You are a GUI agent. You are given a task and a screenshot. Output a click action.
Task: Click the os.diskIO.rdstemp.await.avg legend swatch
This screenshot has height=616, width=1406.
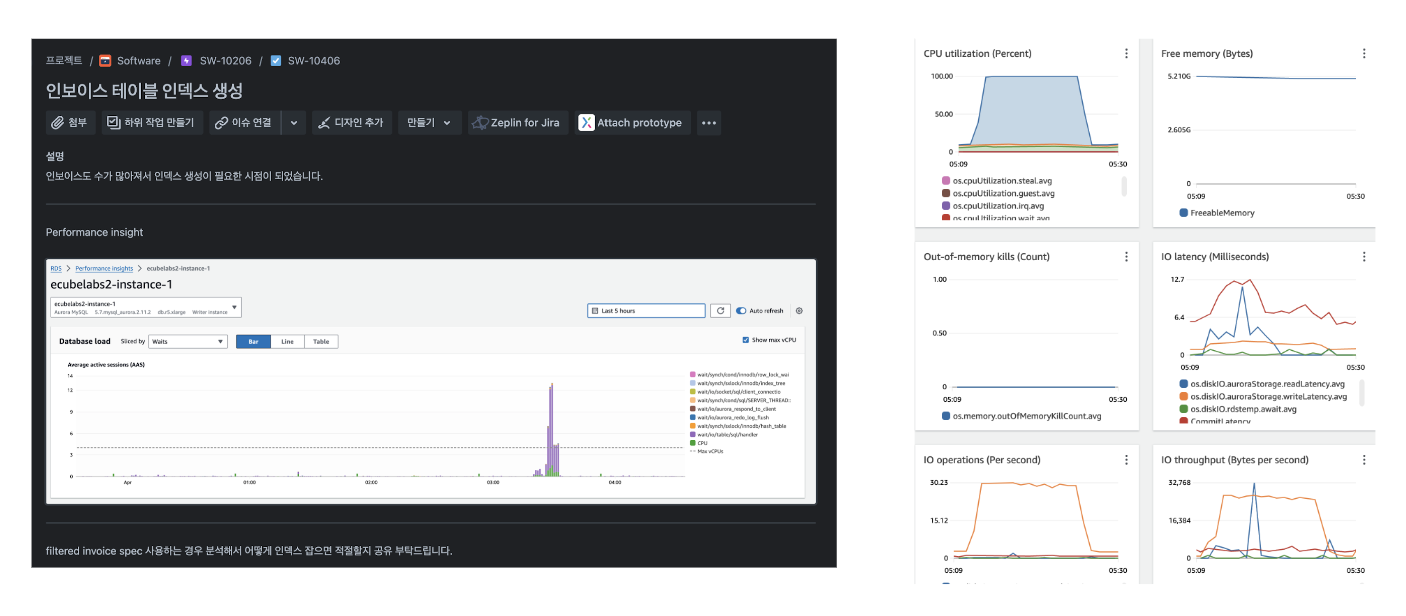pos(1184,409)
